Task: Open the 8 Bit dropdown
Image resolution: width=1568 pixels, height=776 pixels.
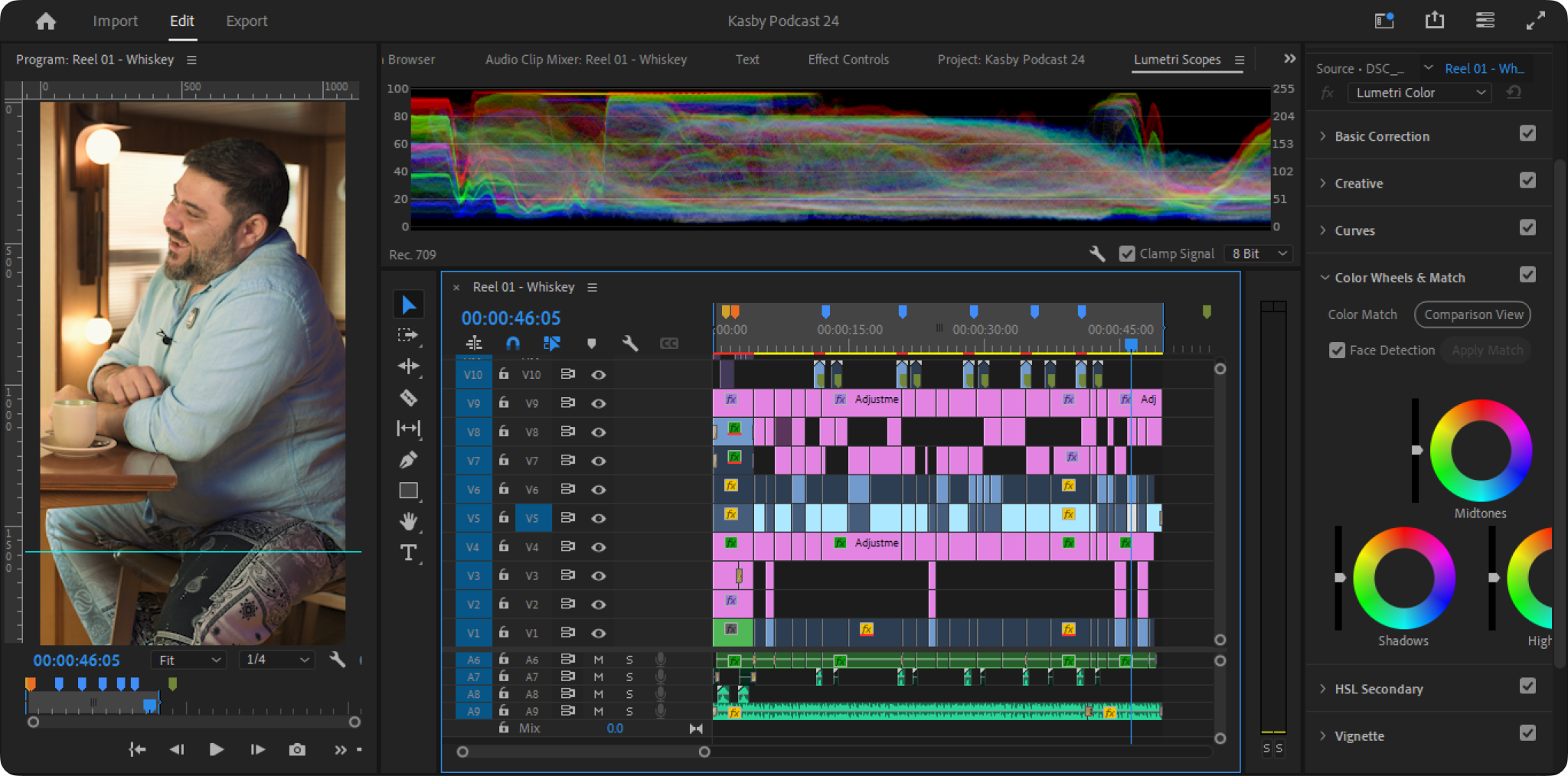Action: point(1259,253)
